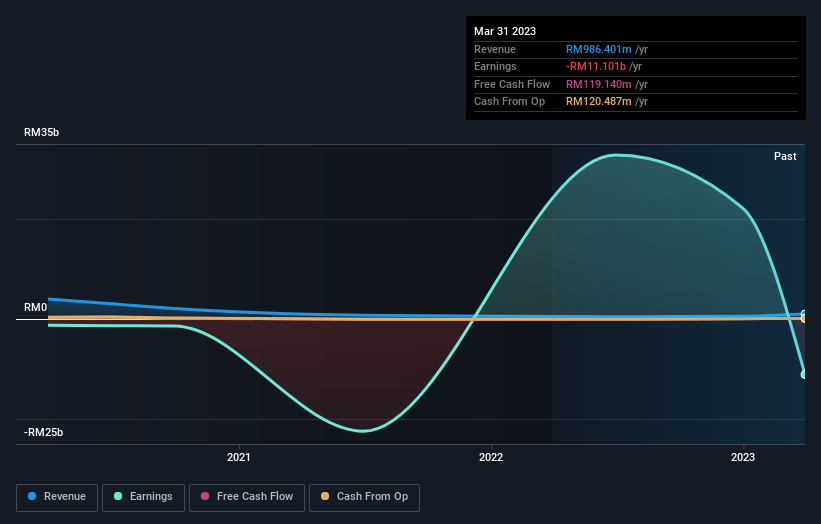Viewport: 821px width, 524px height.
Task: Click the 2022 x-axis label
Action: [x=491, y=458]
